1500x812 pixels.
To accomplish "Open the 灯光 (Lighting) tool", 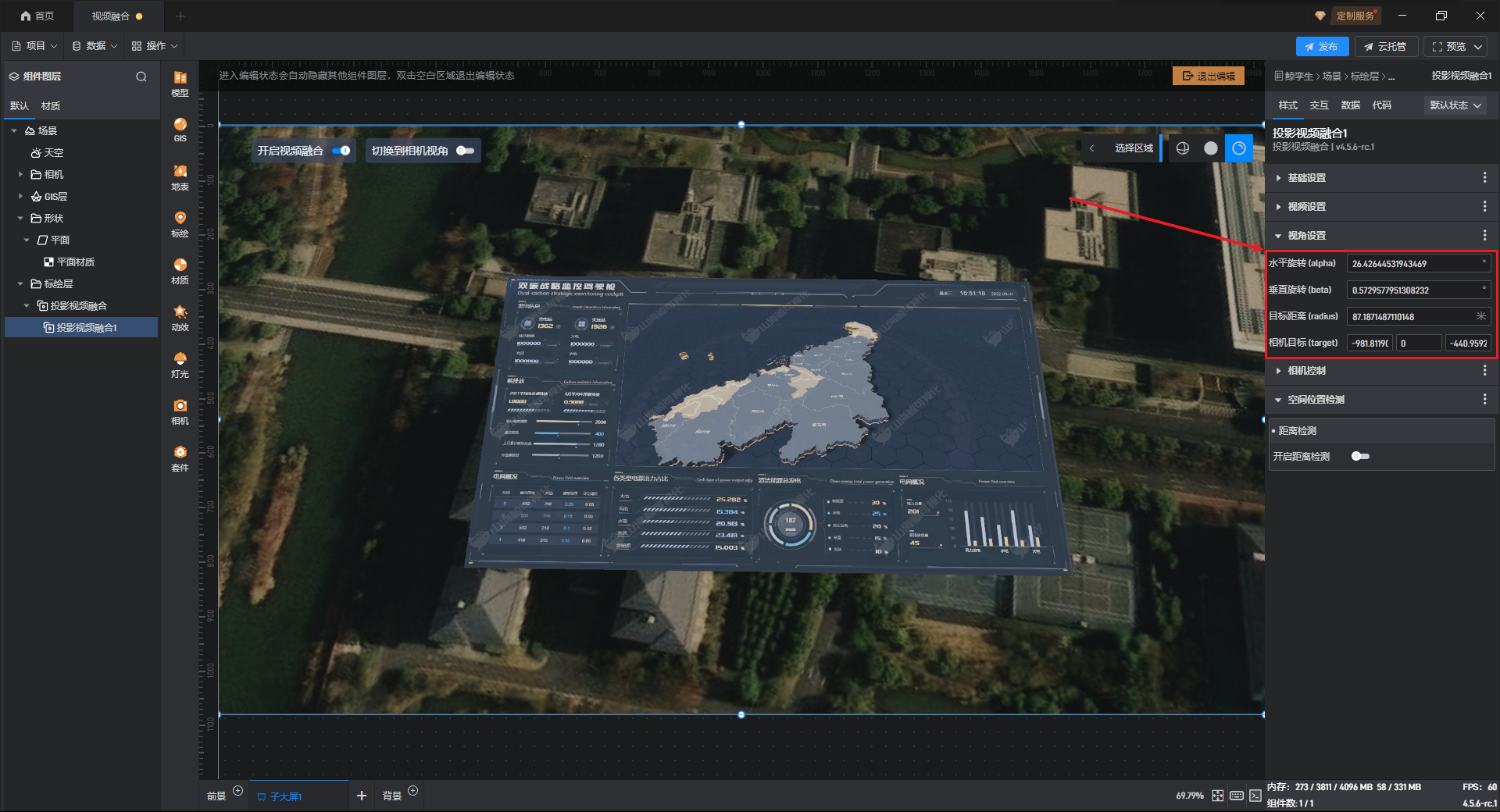I will point(180,365).
